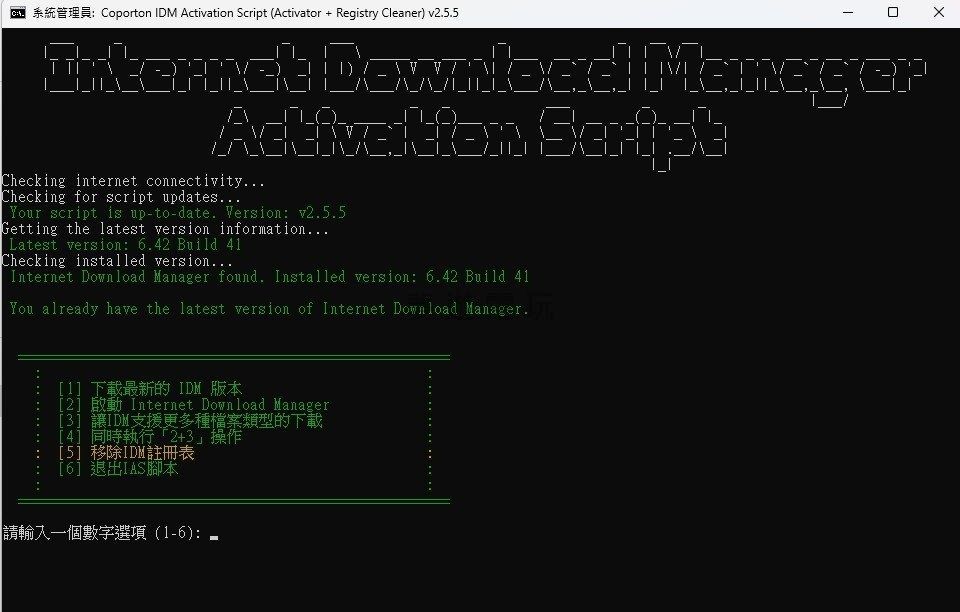Screen dimensions: 960x612
Task: Click menu option [1] 下載最新的 IDM 版本
Action: click(x=150, y=389)
